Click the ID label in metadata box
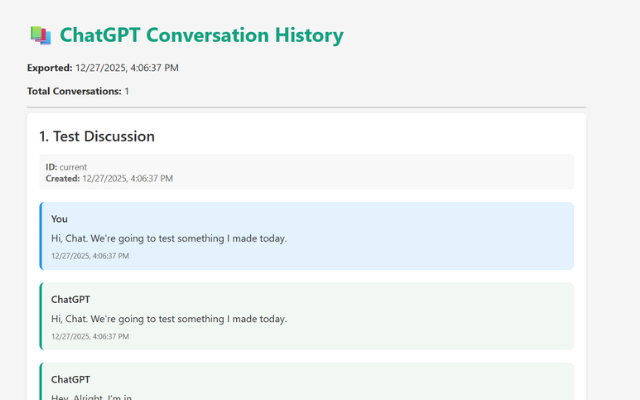Viewport: 640px width, 400px height. coord(51,167)
